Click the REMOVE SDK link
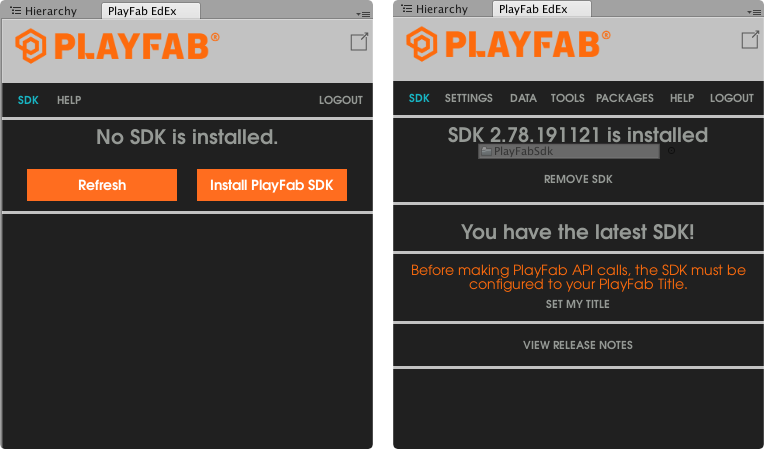Image resolution: width=764 pixels, height=449 pixels. [x=578, y=179]
